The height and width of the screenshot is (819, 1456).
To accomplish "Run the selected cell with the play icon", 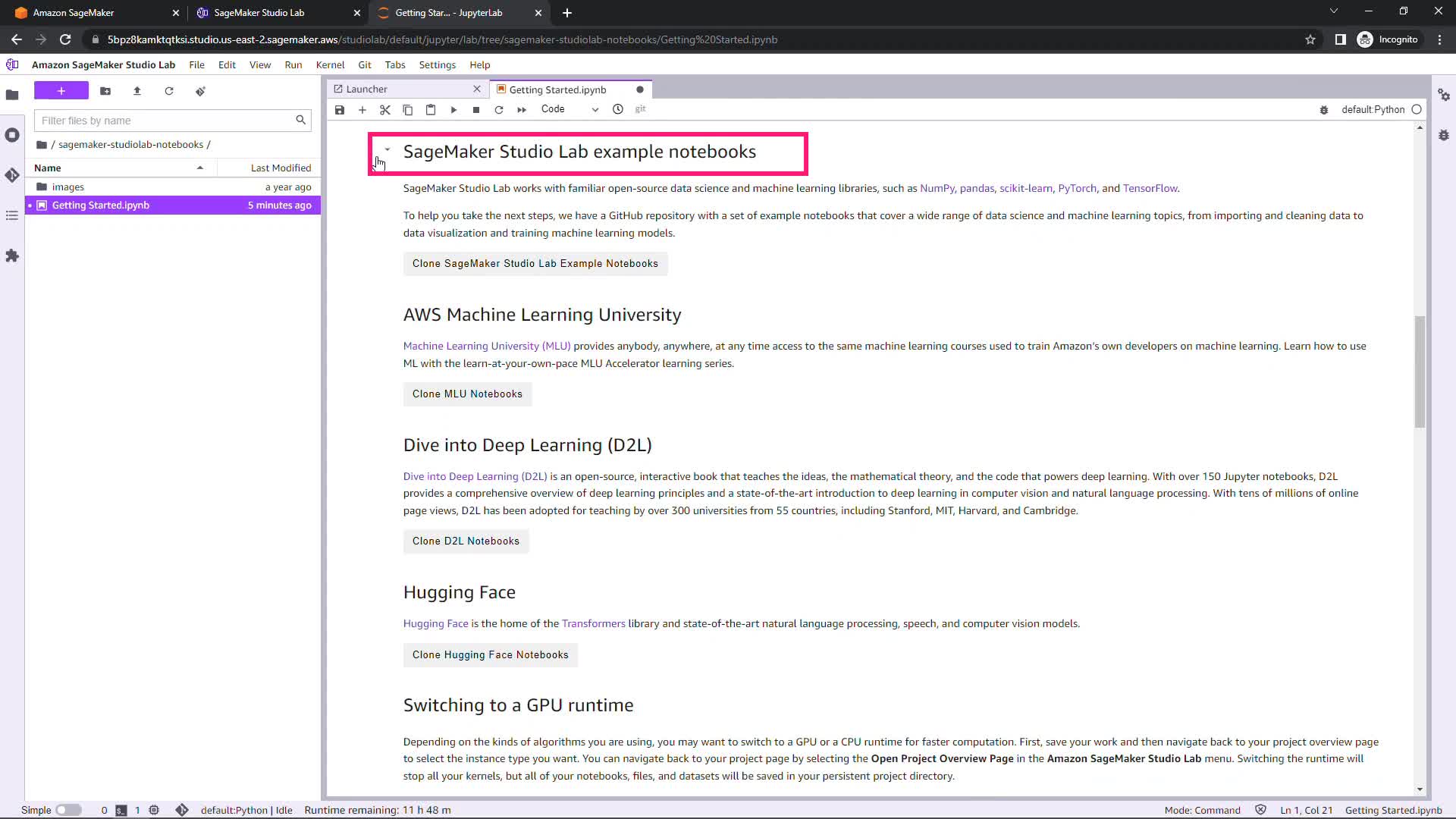I will pos(453,110).
